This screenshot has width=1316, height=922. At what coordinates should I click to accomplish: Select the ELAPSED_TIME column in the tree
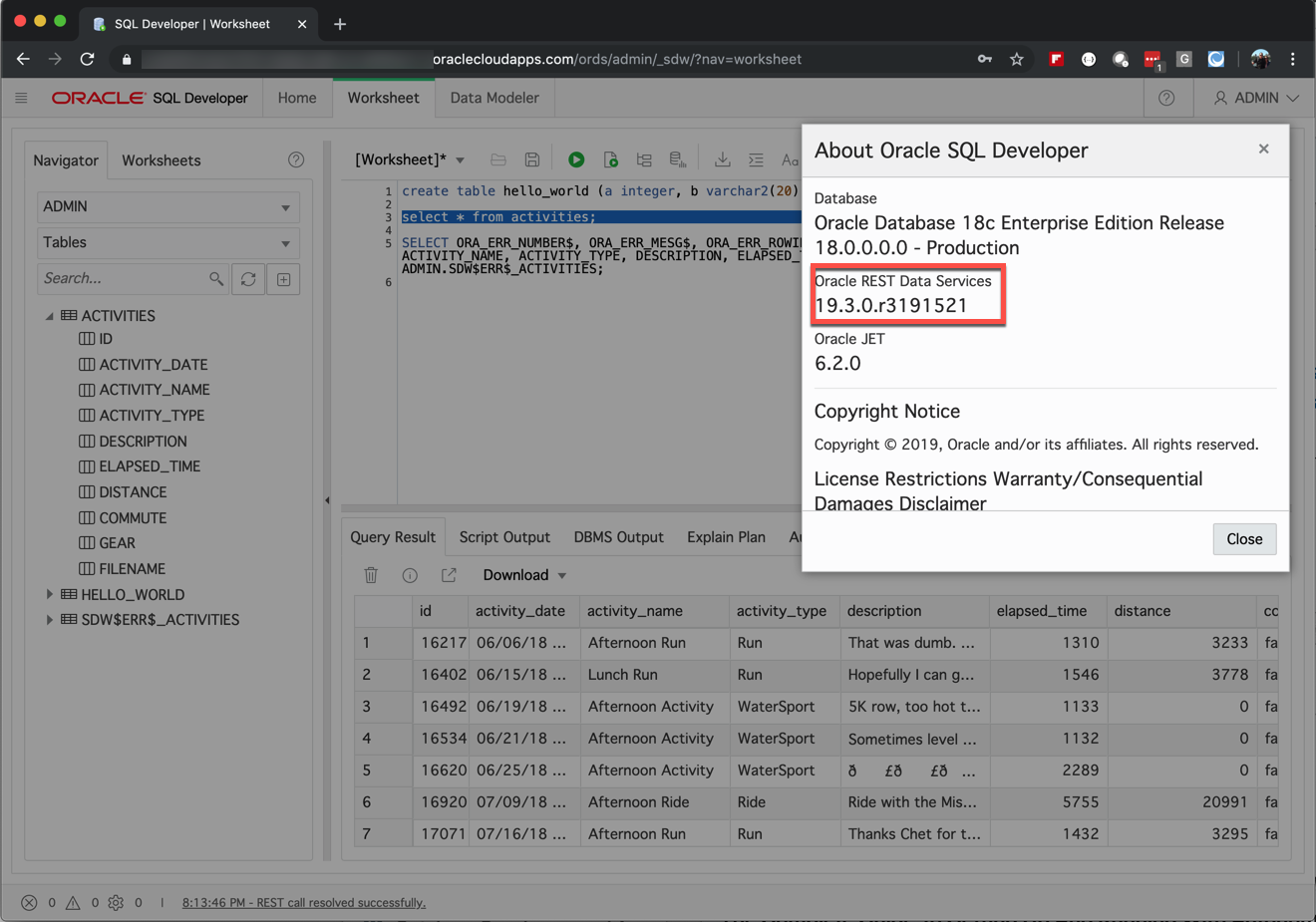pyautogui.click(x=150, y=466)
